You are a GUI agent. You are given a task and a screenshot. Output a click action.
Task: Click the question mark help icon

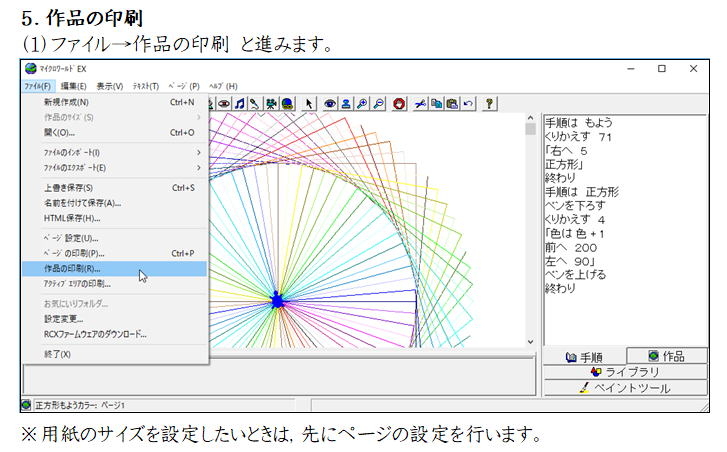pyautogui.click(x=489, y=104)
